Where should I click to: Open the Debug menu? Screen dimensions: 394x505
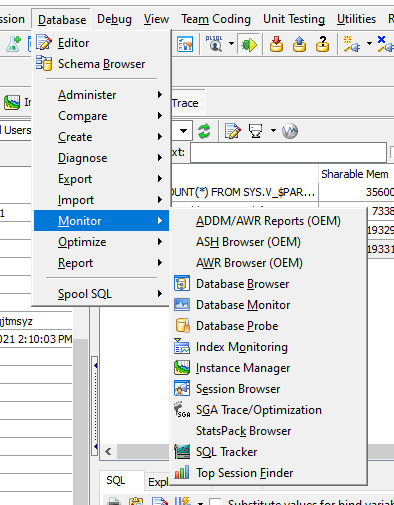(x=114, y=19)
